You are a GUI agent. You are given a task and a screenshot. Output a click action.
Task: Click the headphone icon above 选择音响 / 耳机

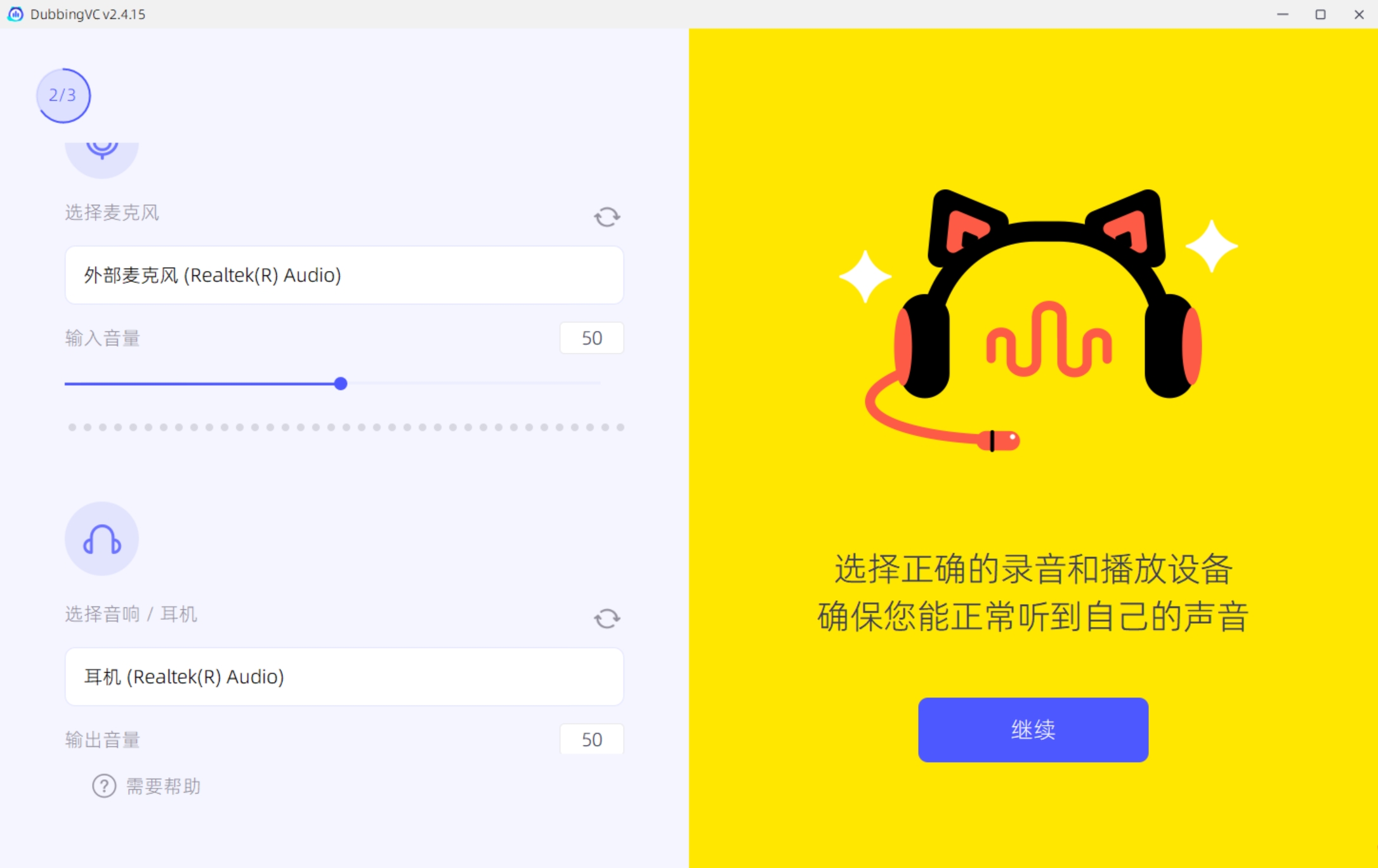[x=102, y=539]
